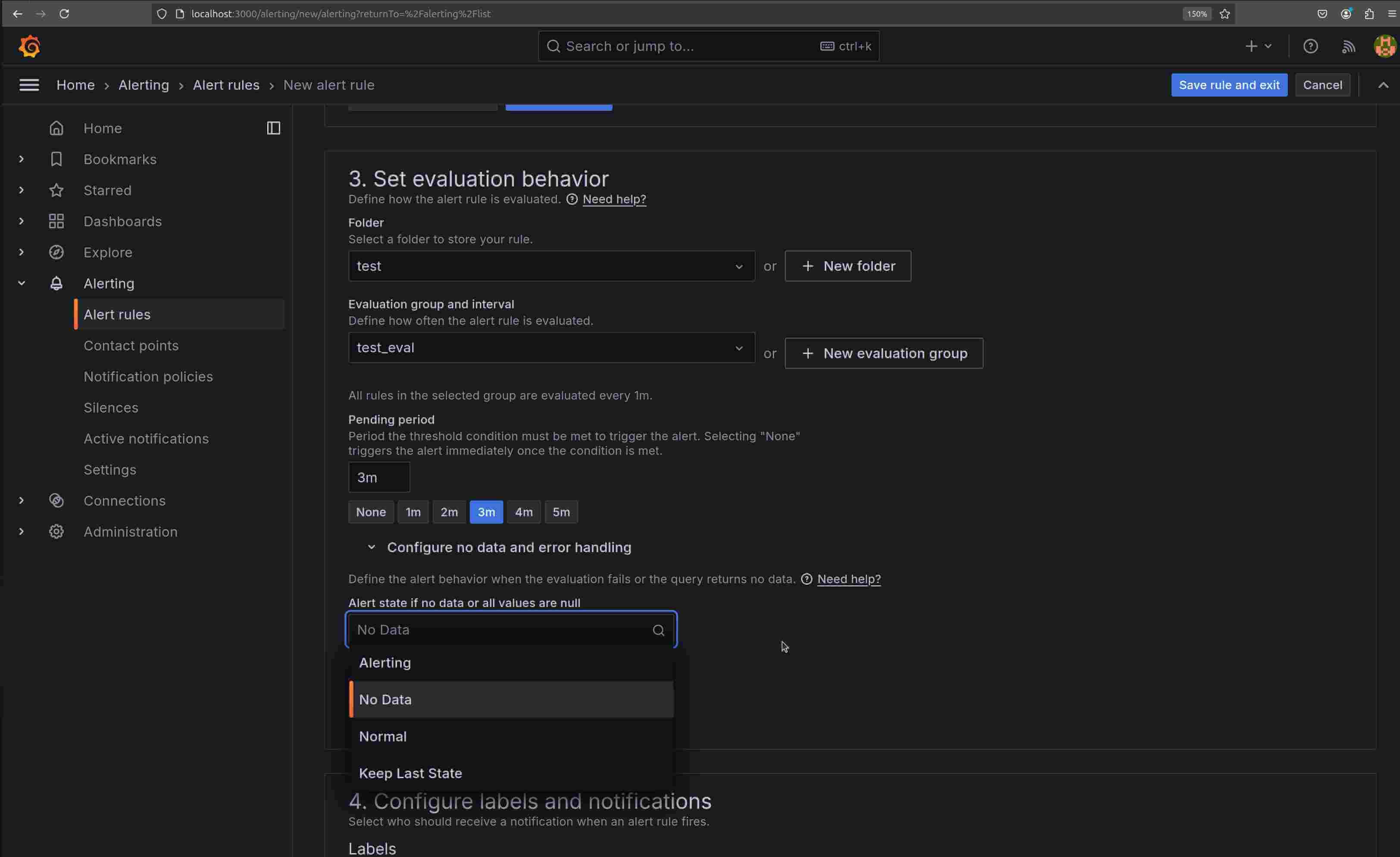Image resolution: width=1400 pixels, height=857 pixels.
Task: Click the news feed icon in the header
Action: (1348, 46)
